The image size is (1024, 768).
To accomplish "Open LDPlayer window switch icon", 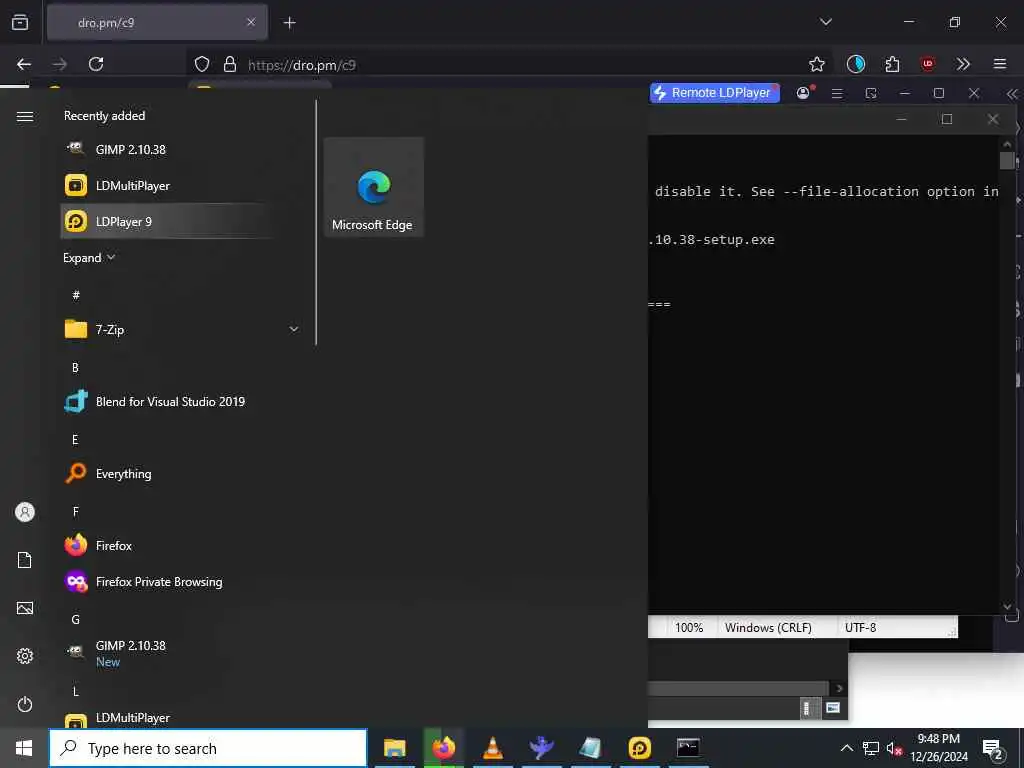I will [871, 93].
